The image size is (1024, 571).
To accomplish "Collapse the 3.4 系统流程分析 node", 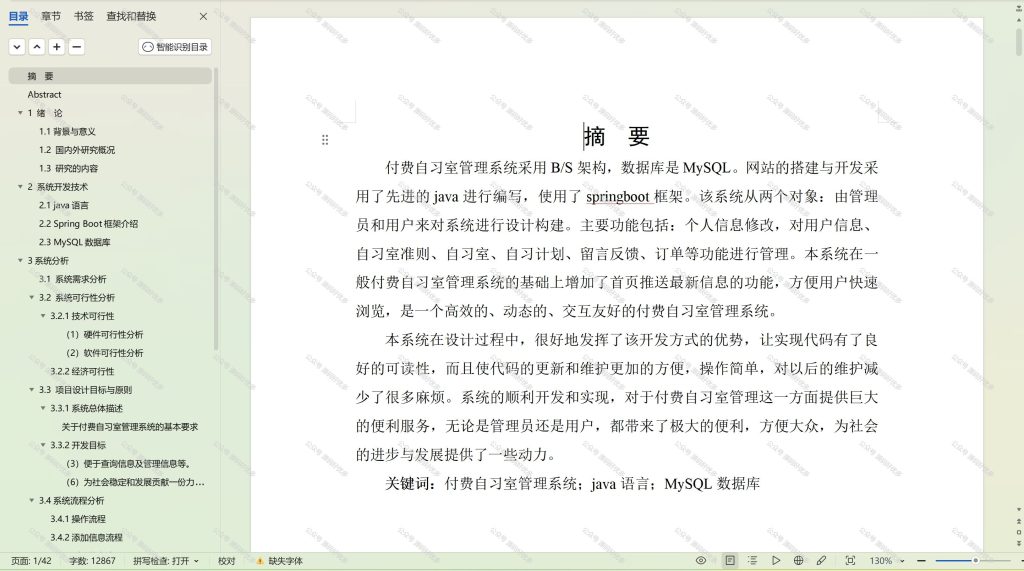I will [31, 500].
